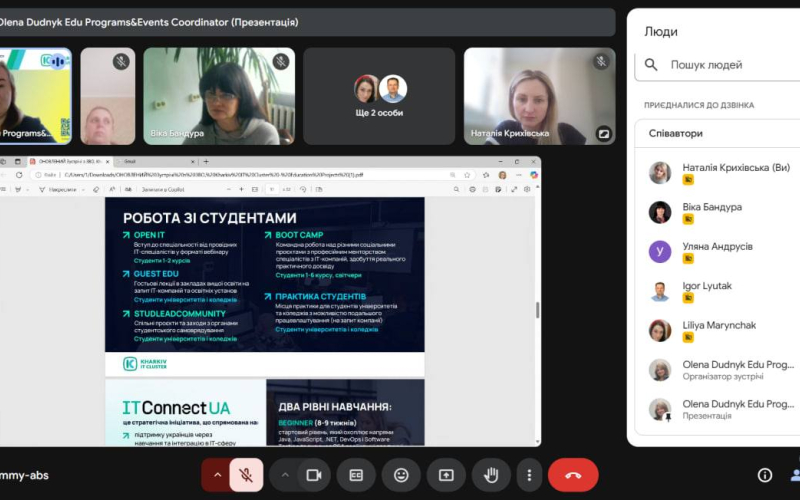This screenshot has width=800, height=500.
Task: Click the present screen icon
Action: tap(446, 475)
